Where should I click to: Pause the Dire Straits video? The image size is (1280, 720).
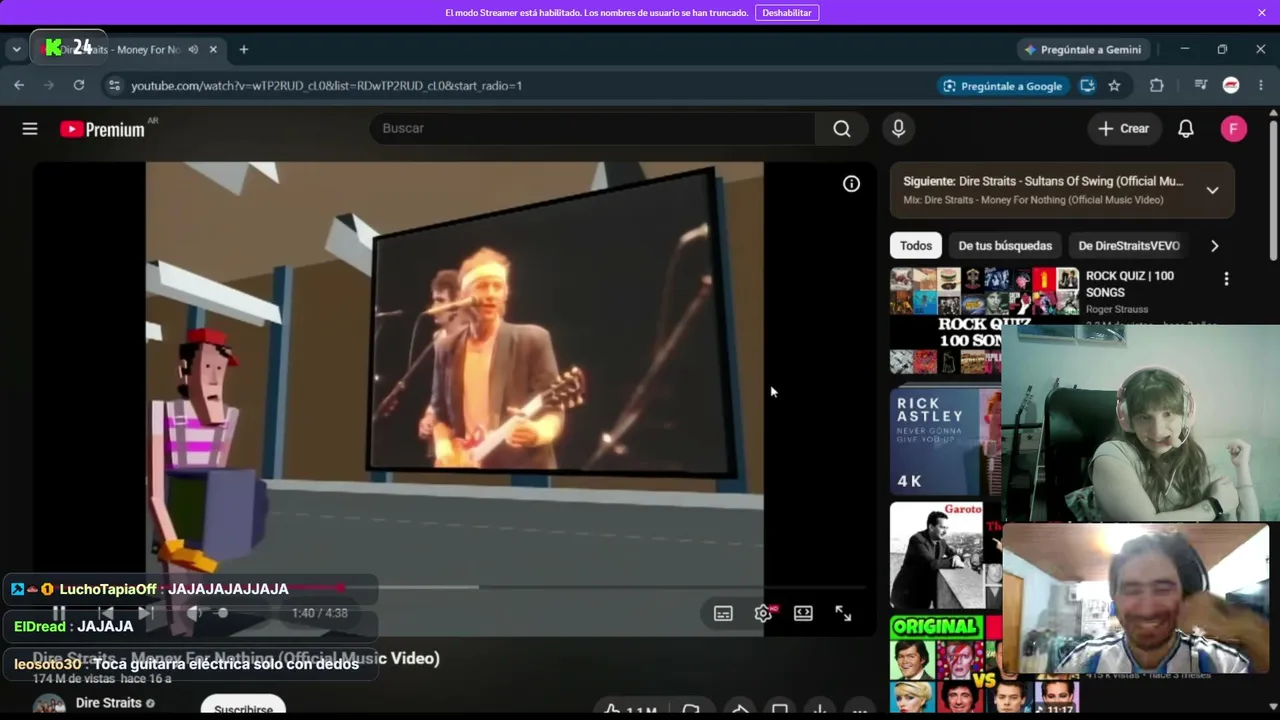59,613
